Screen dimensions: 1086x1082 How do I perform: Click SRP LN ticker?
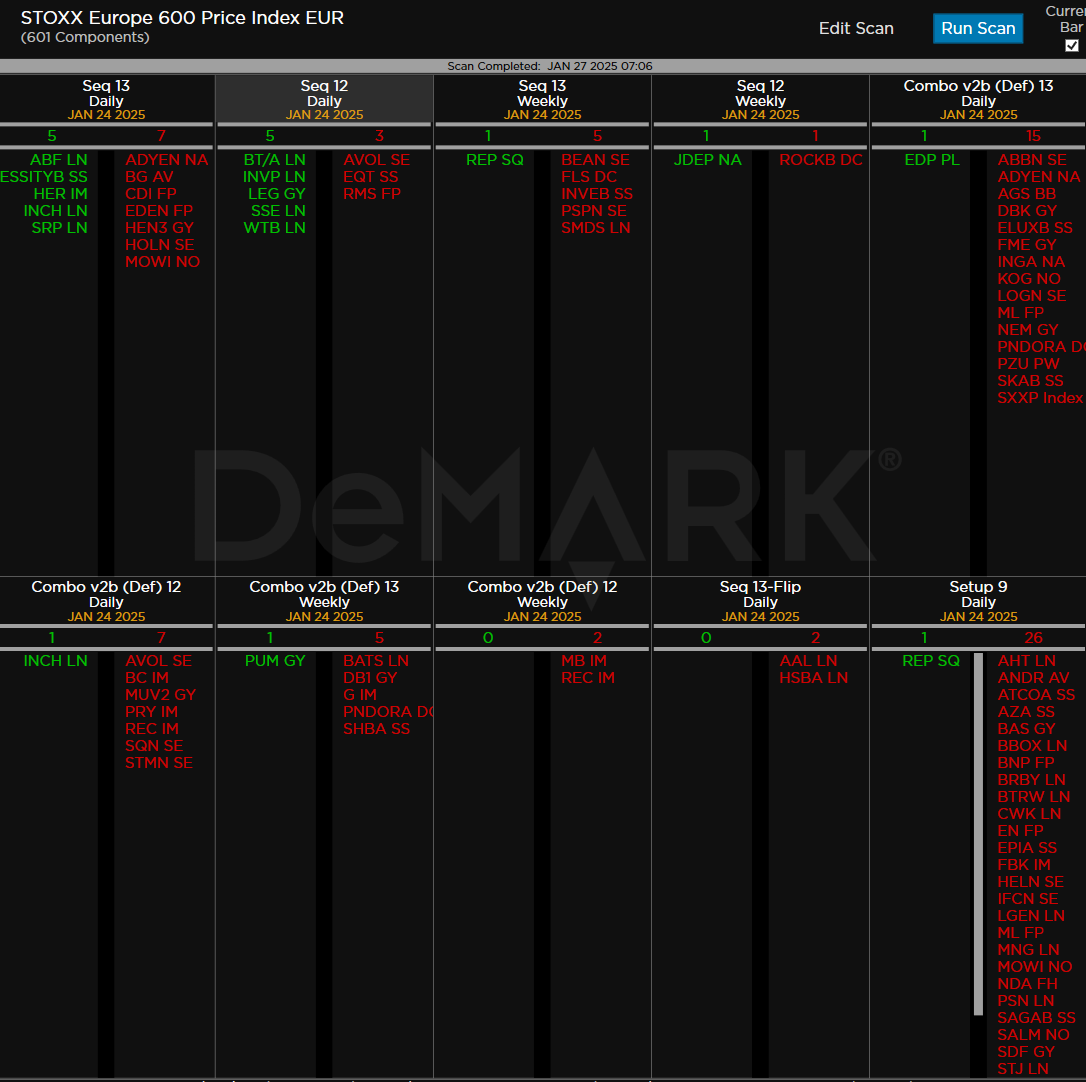60,228
